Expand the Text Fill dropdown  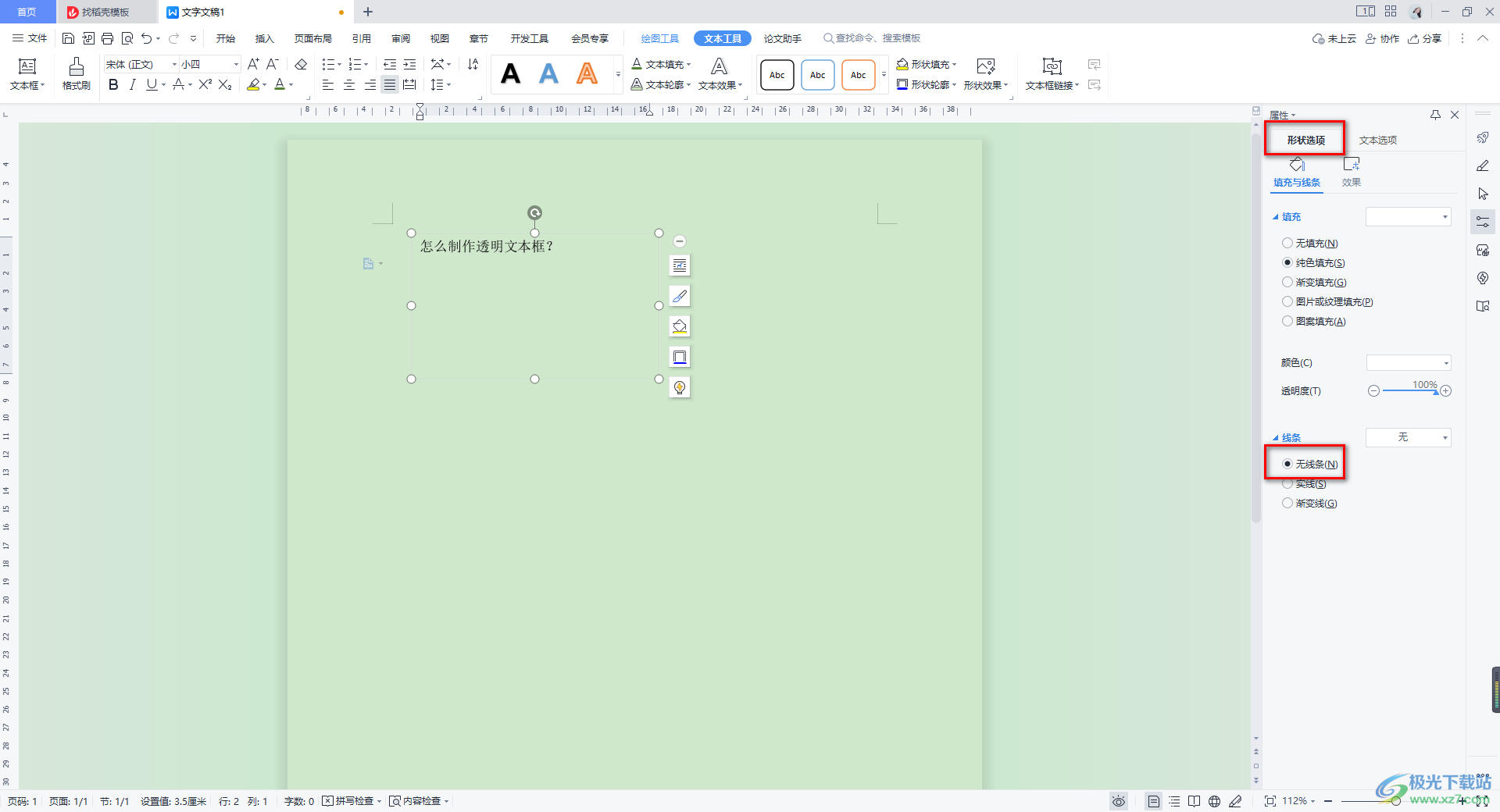689,64
